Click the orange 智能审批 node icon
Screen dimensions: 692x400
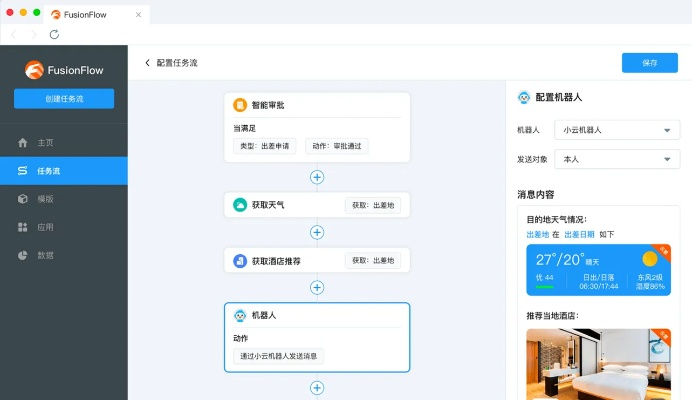[240, 105]
